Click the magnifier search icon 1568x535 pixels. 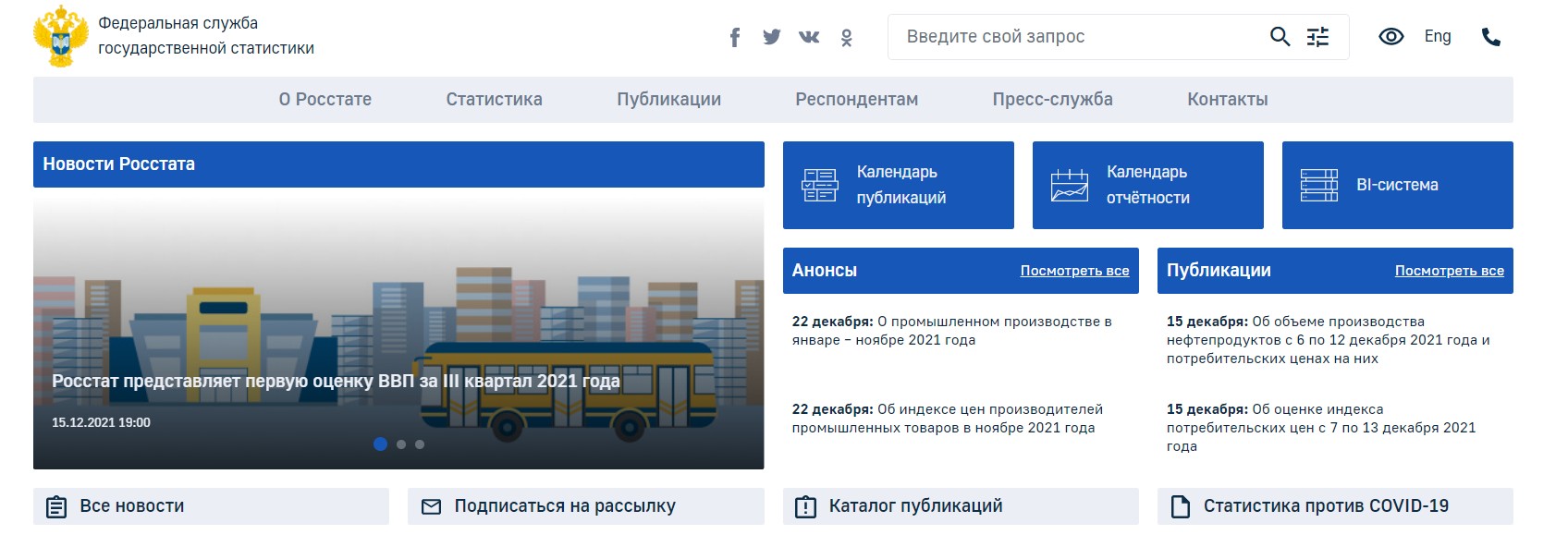(1280, 37)
